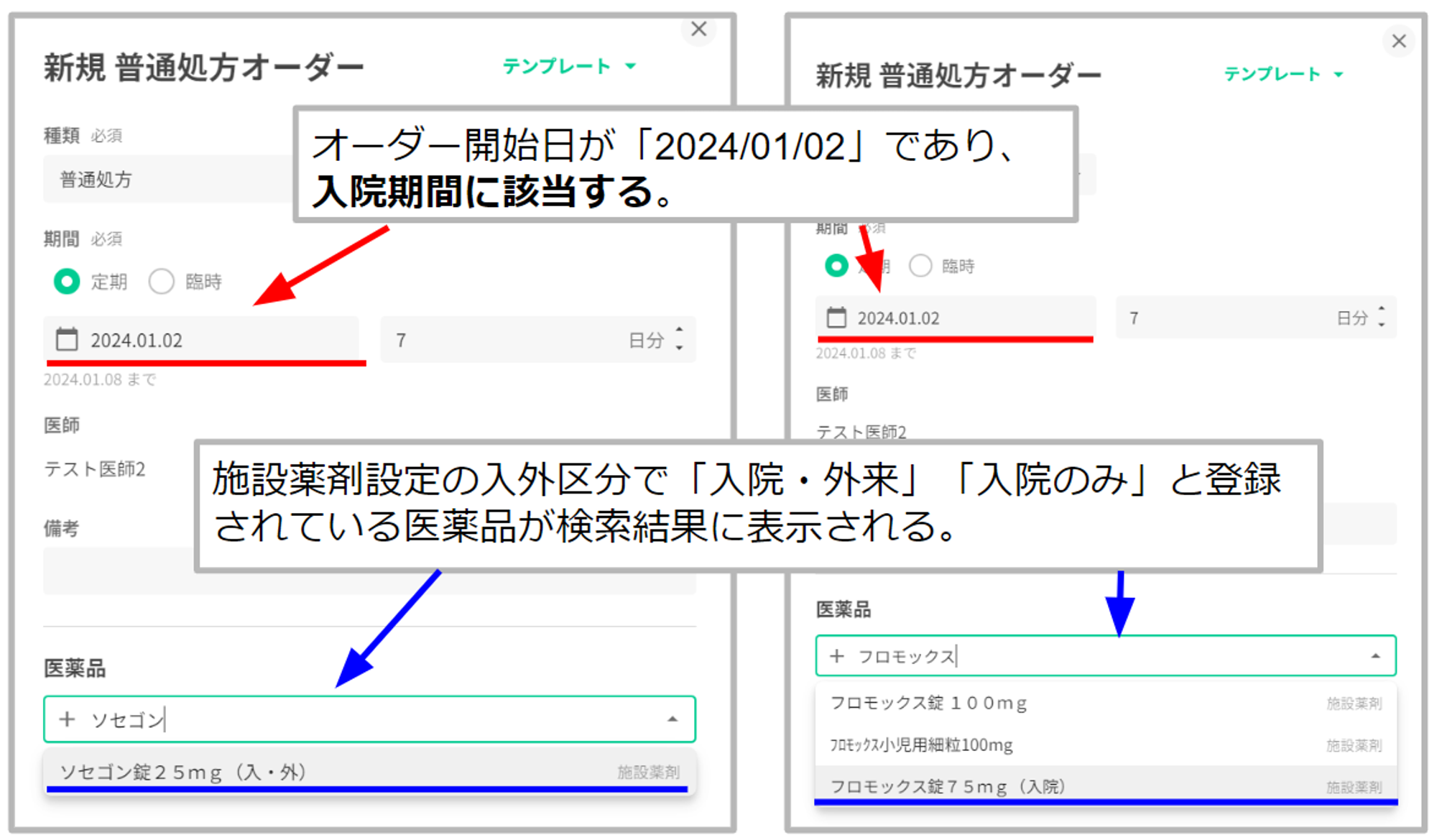The image size is (1437, 840).
Task: Collapse the ソセゴン medicine search dropdown arrow
Action: click(672, 719)
